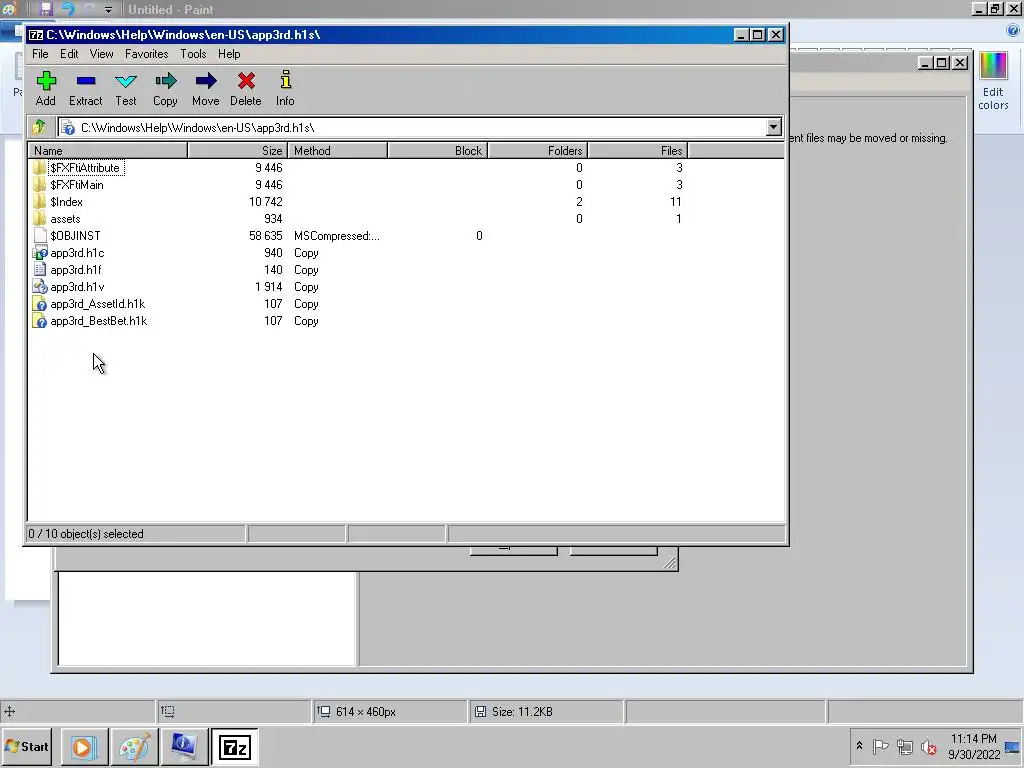Click the Delete red X icon
The image size is (1024, 768).
(246, 81)
